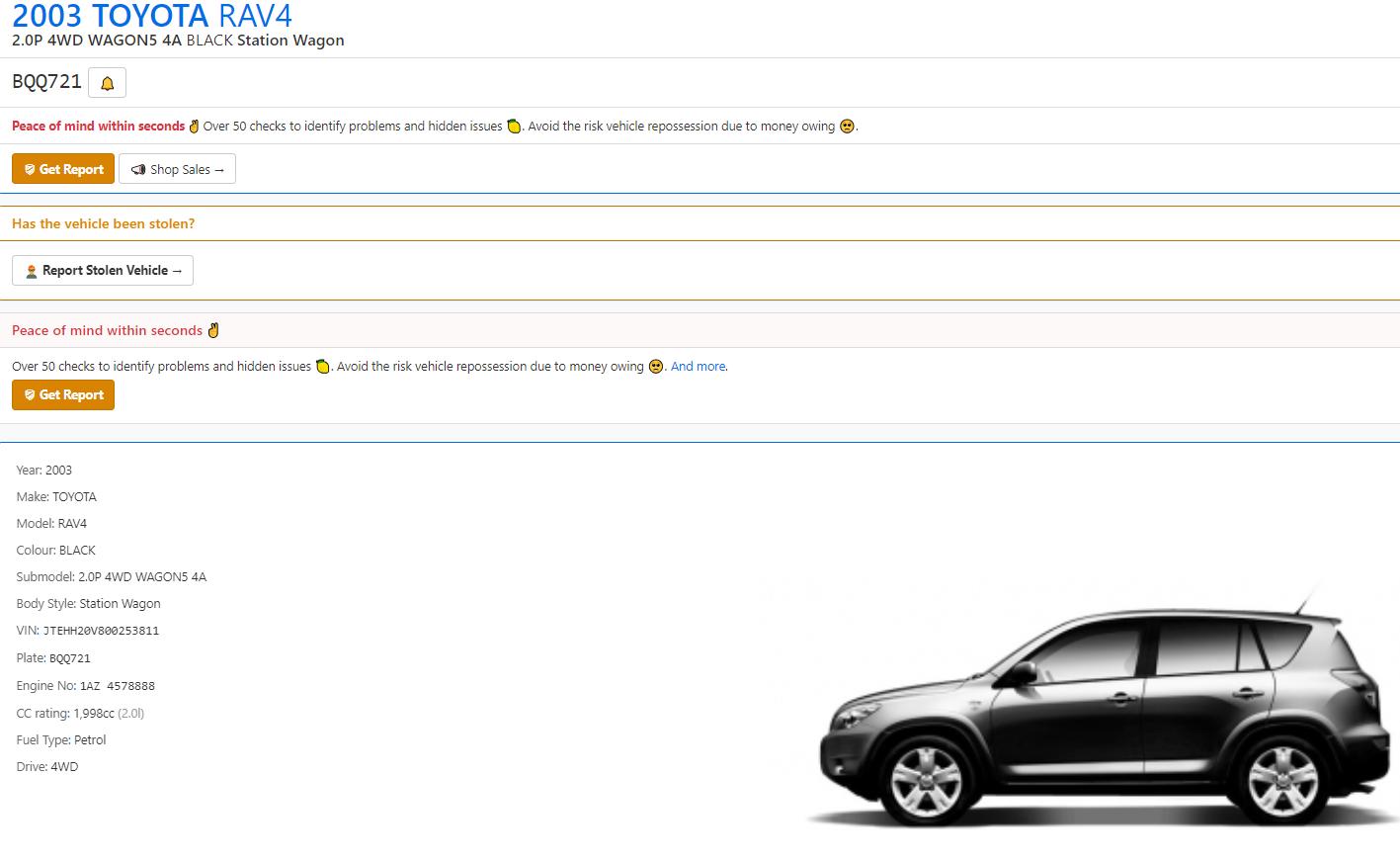
Task: Click the large BQQ721 plate number
Action: point(46,82)
